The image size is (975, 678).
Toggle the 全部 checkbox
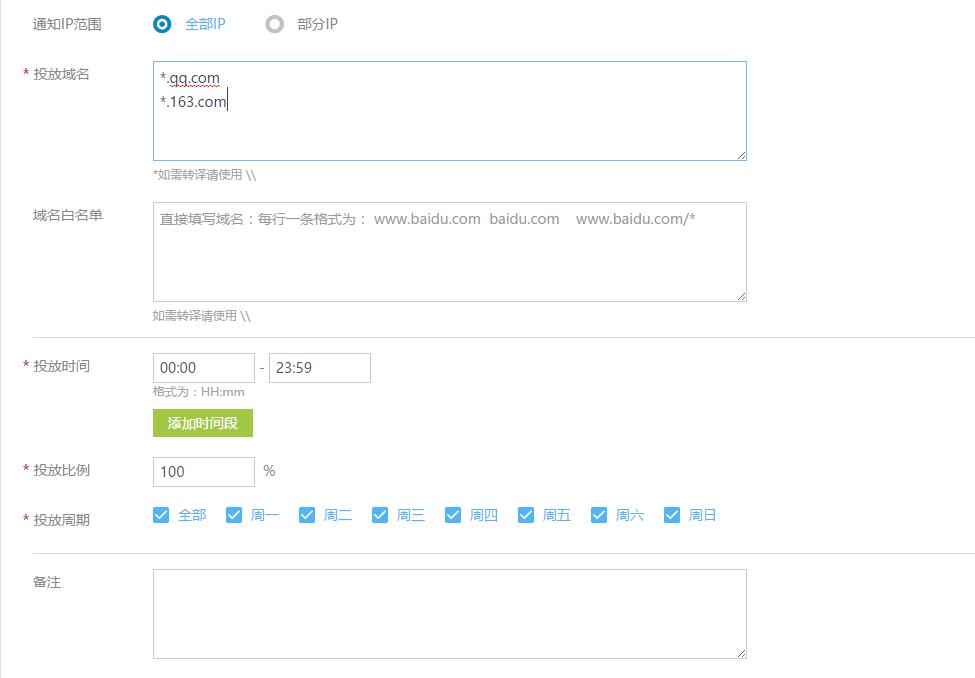coord(161,515)
